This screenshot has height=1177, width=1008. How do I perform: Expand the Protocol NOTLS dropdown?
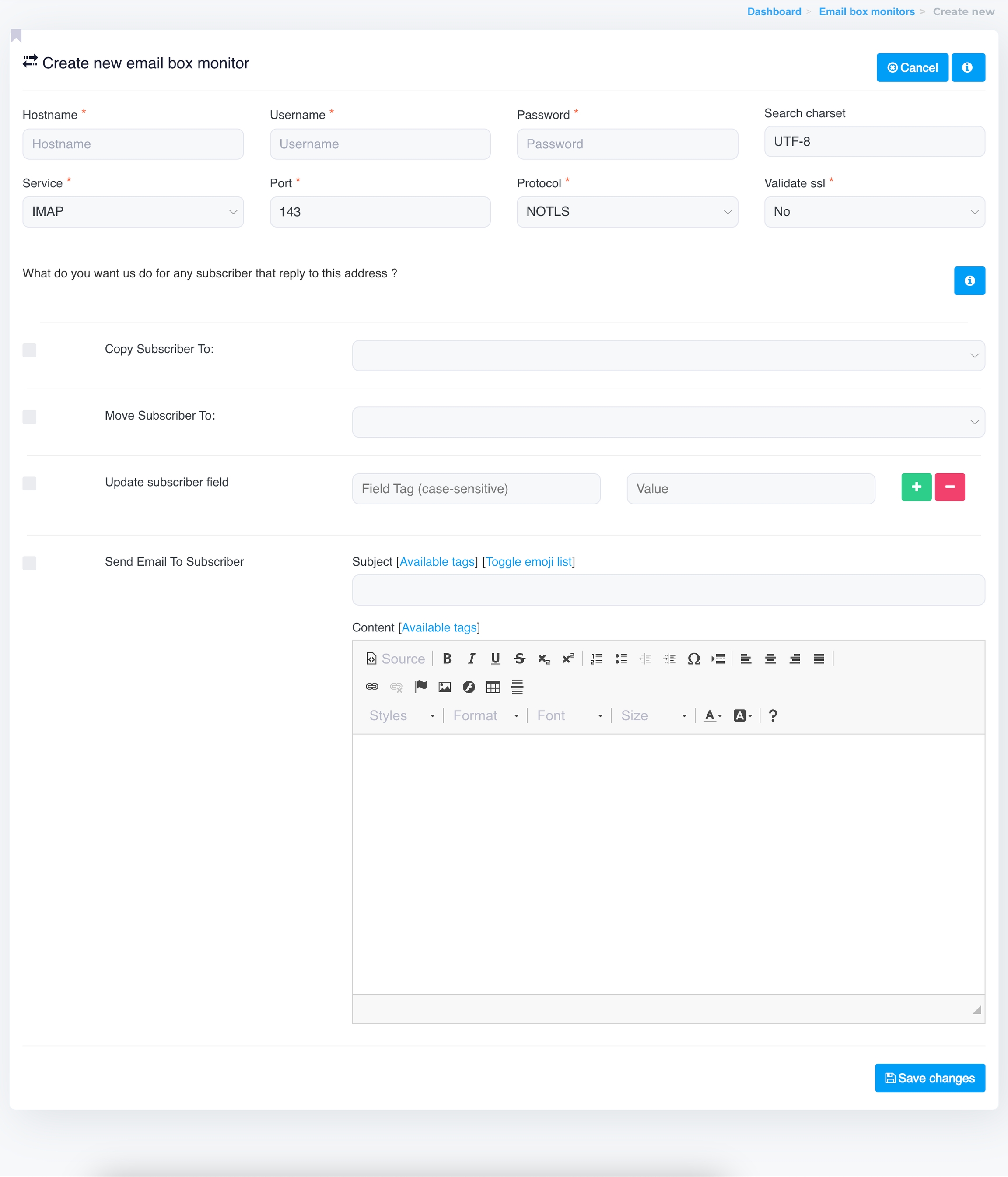coord(627,212)
